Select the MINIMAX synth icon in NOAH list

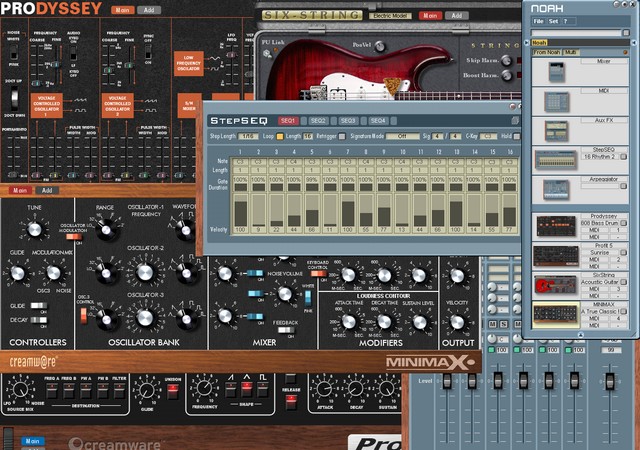click(556, 314)
